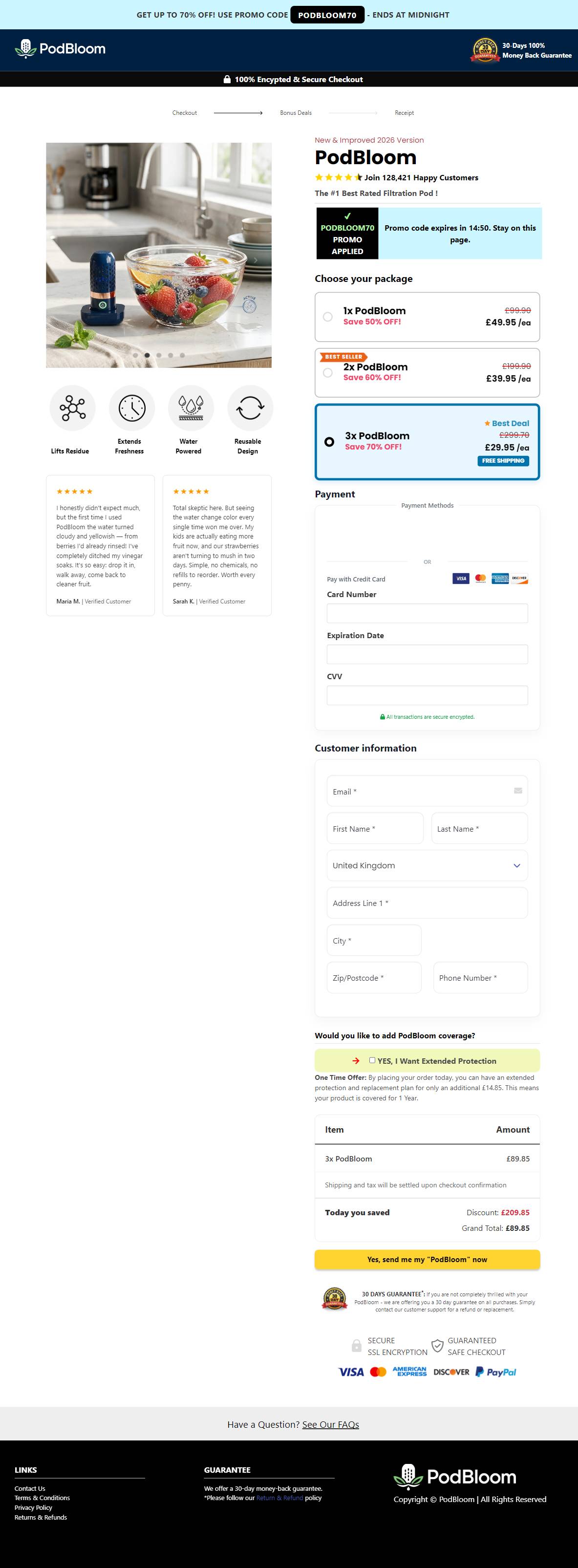Click the PodBloom logo in header

click(x=60, y=49)
